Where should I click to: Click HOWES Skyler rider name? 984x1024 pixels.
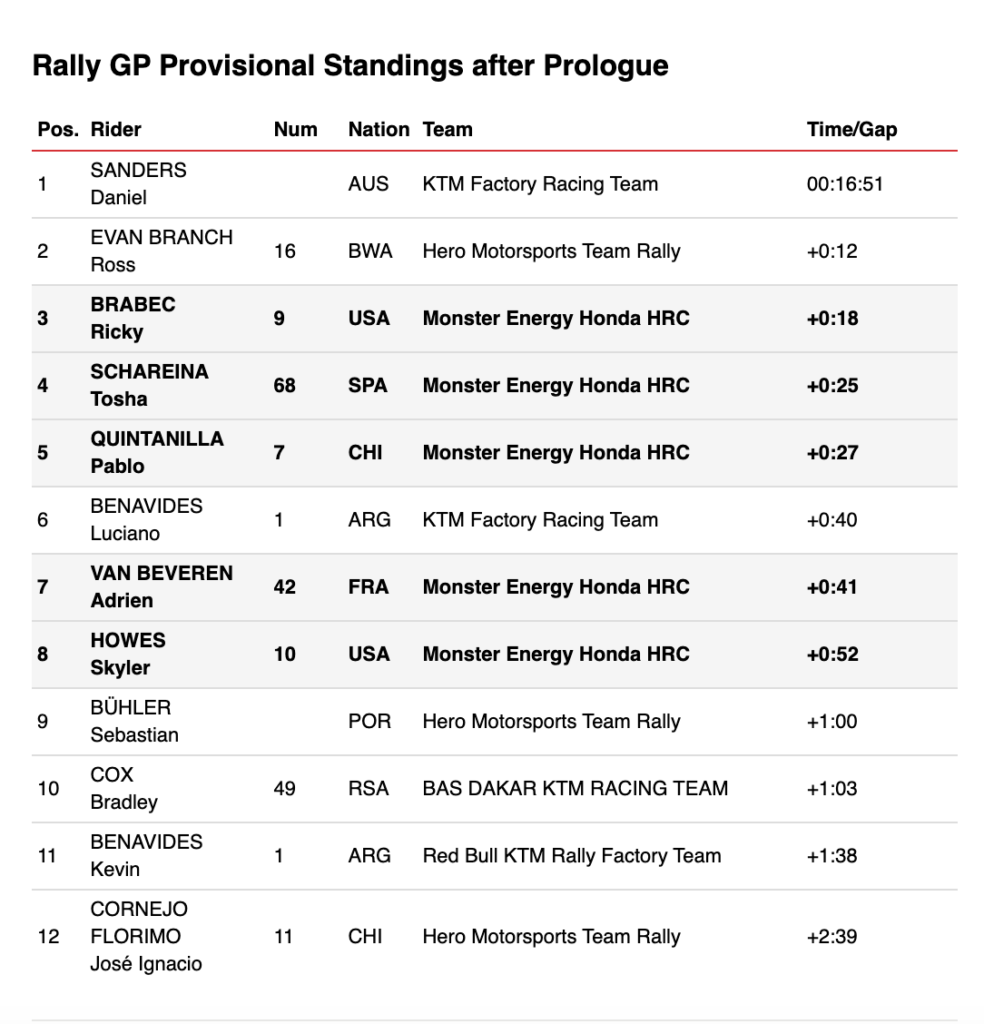click(x=128, y=654)
